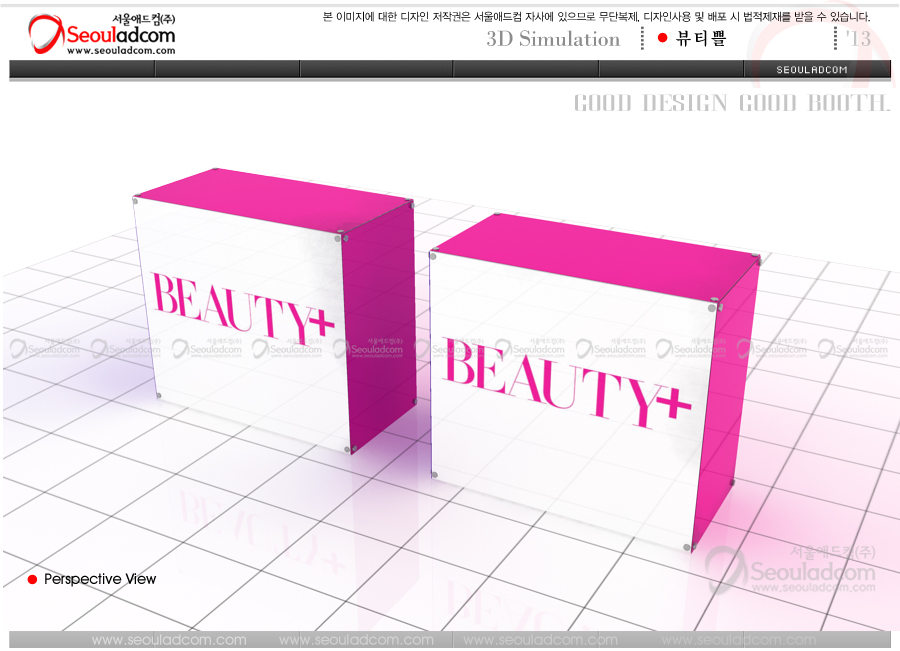Select the SEOULADCOM tab in the dark bar

[812, 69]
